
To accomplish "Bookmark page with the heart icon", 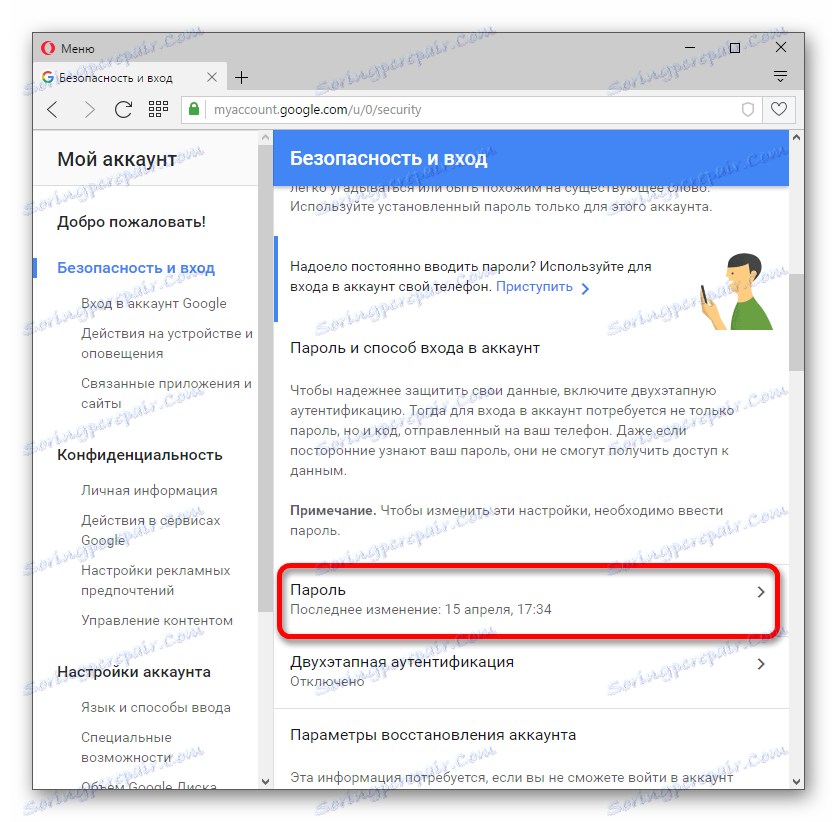I will point(779,109).
